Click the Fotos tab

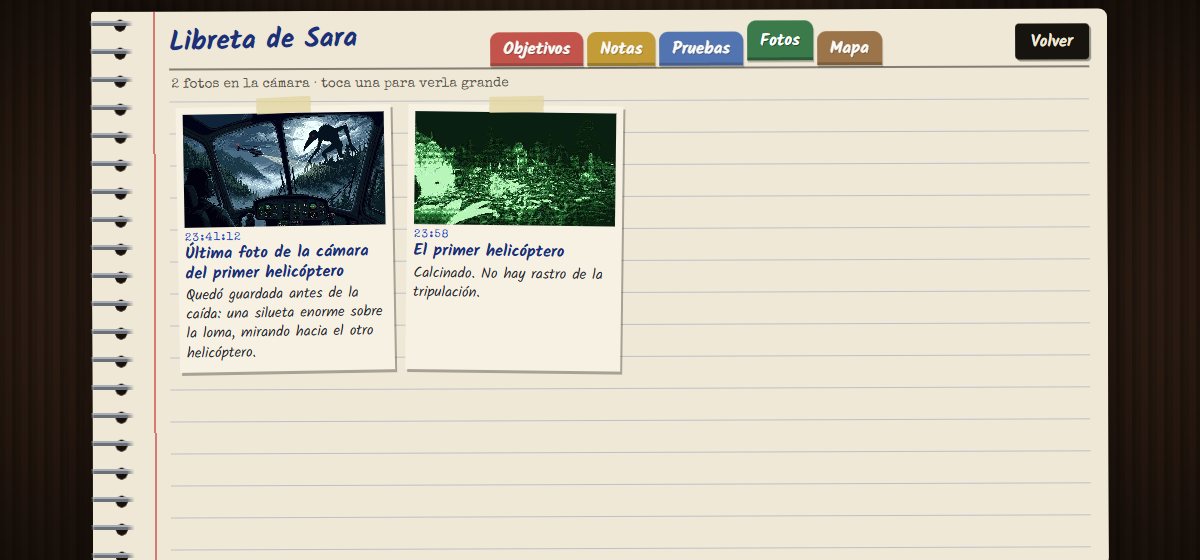[780, 41]
